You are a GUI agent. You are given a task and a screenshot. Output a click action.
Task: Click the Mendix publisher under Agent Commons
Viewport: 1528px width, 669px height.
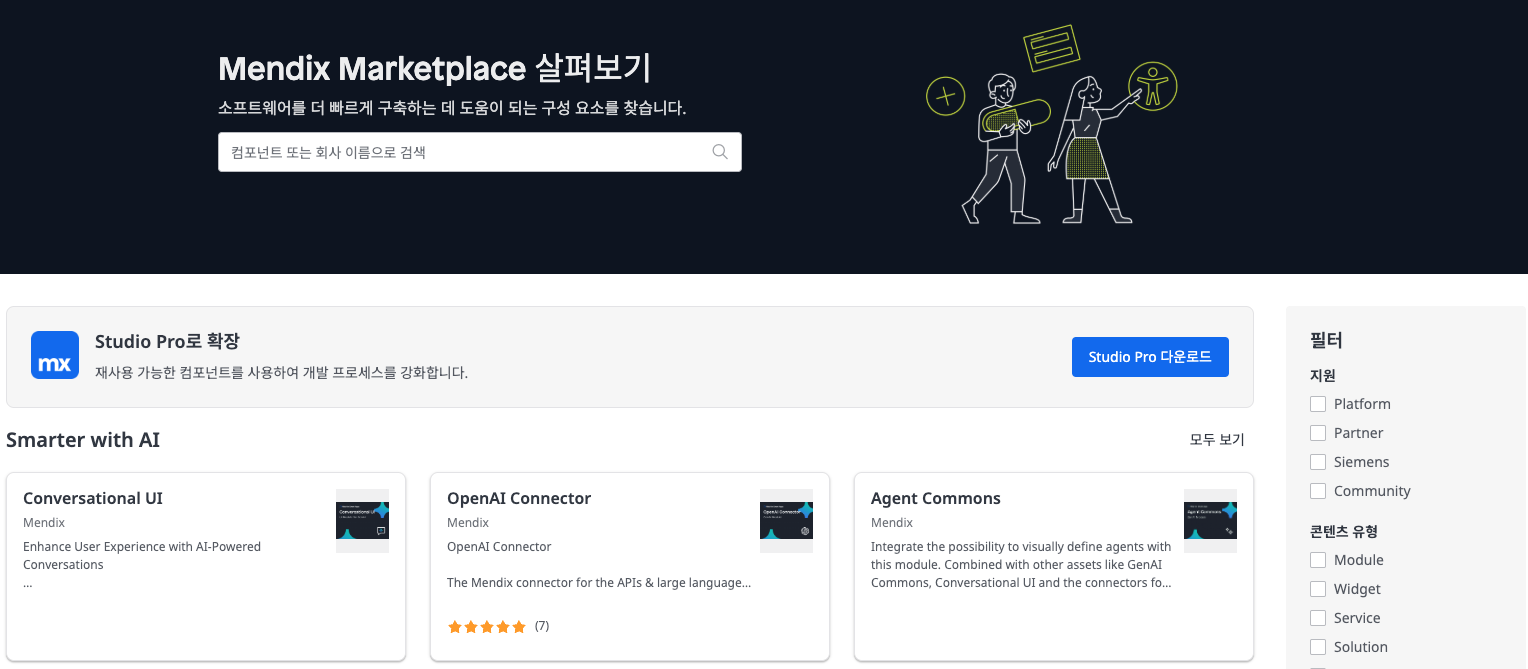[892, 523]
